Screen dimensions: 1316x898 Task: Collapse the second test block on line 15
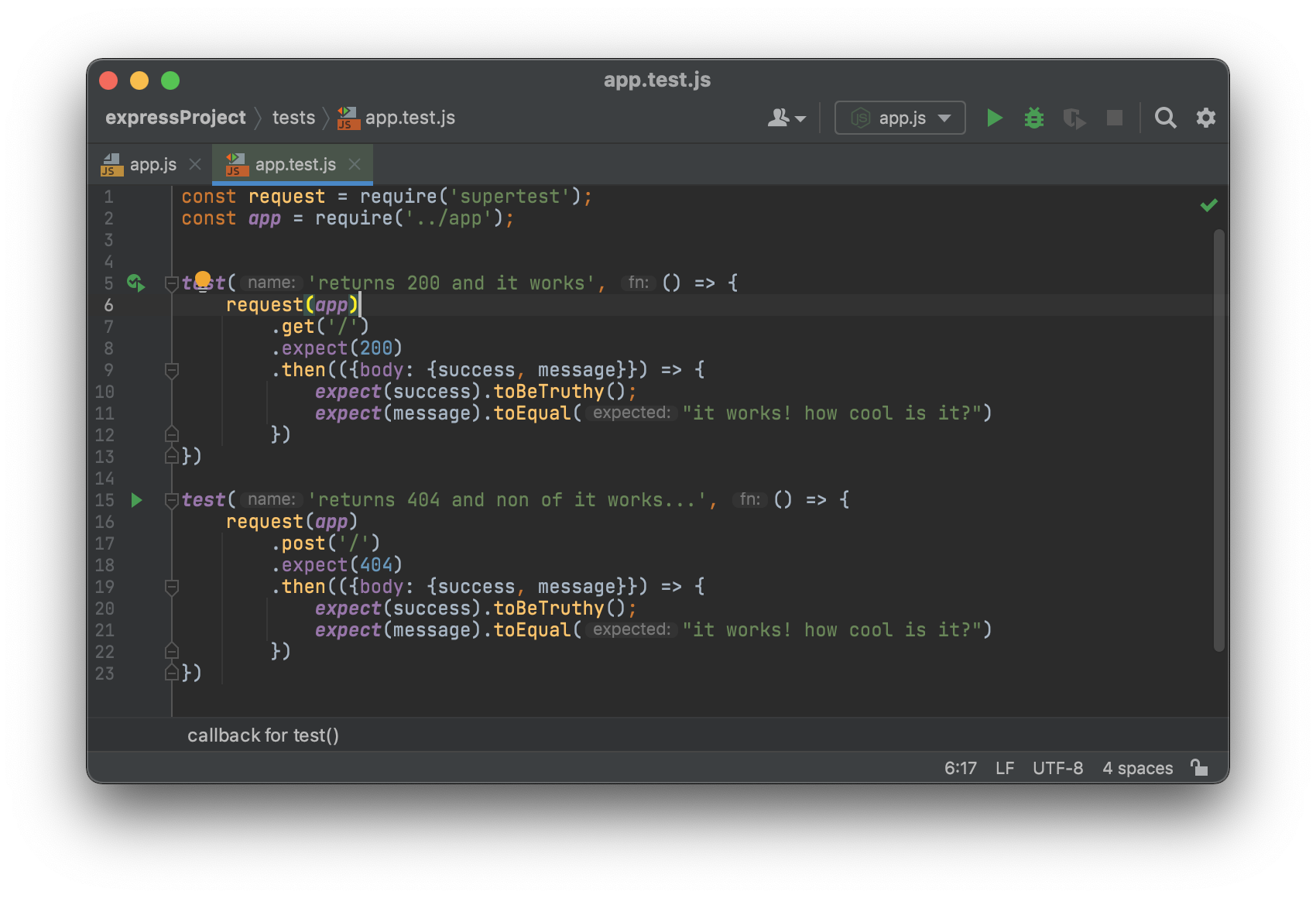tap(172, 501)
